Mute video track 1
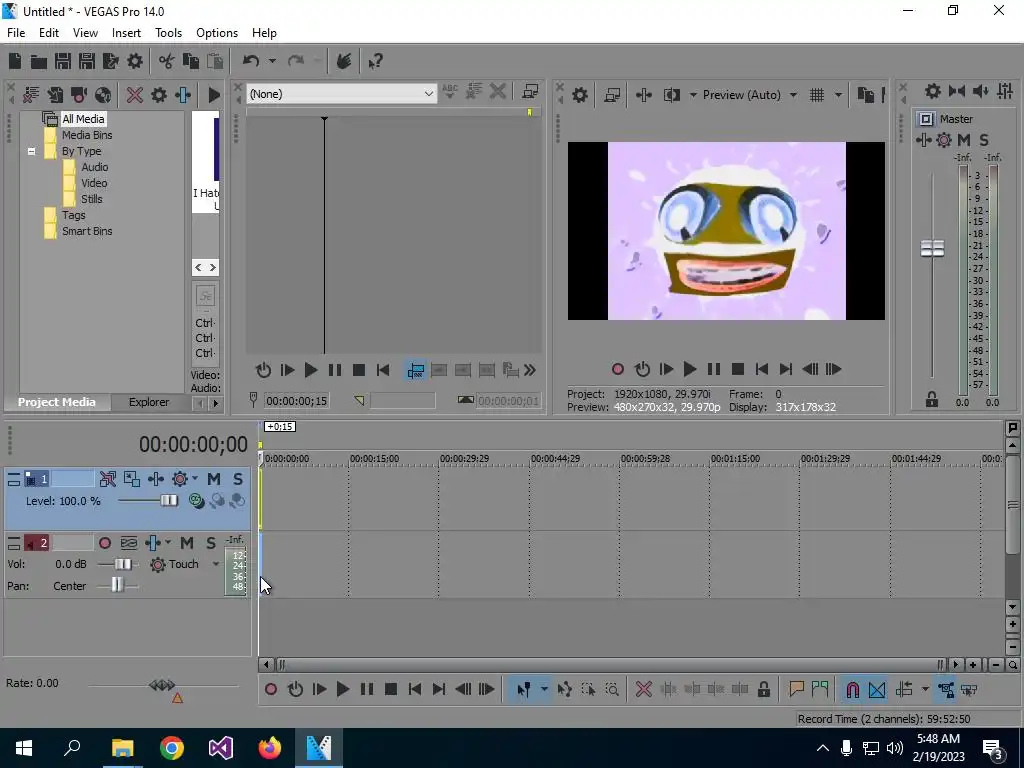This screenshot has height=768, width=1024. 214,479
